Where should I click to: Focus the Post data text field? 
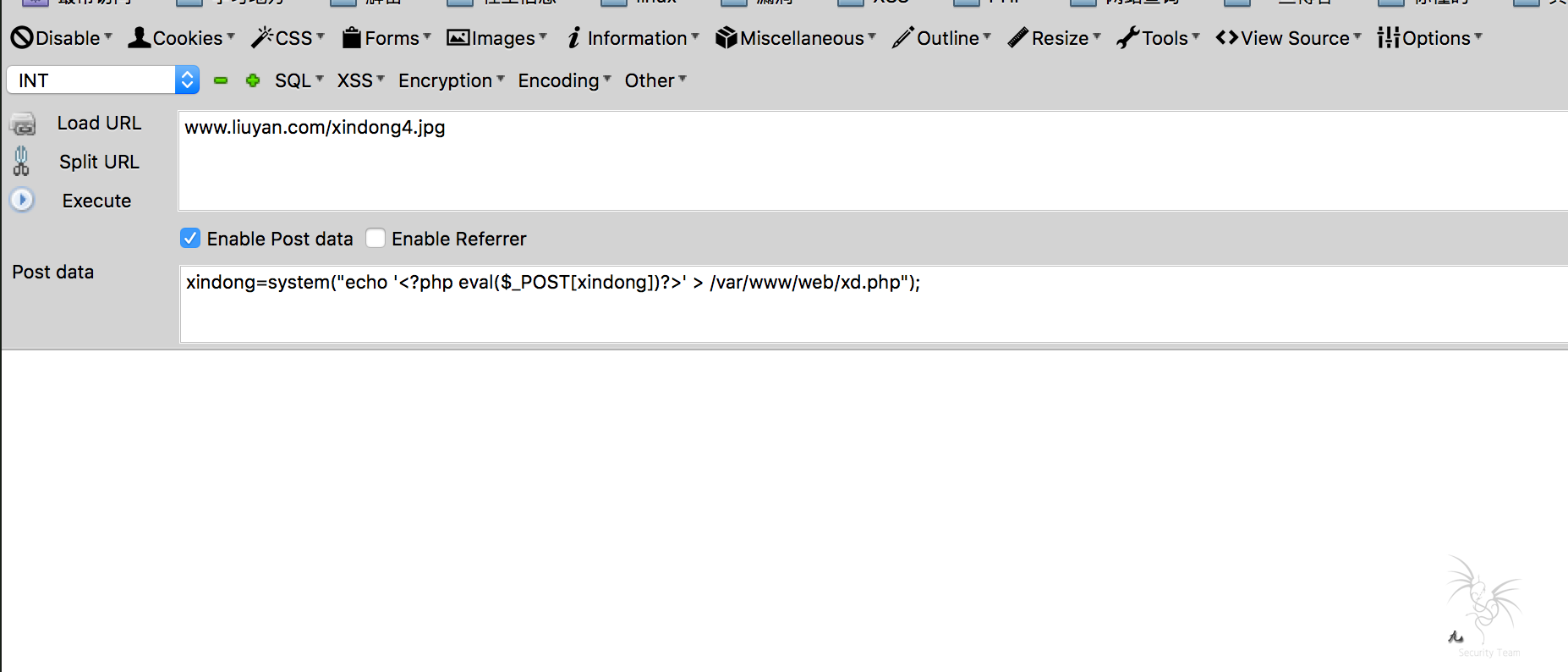pos(874,304)
